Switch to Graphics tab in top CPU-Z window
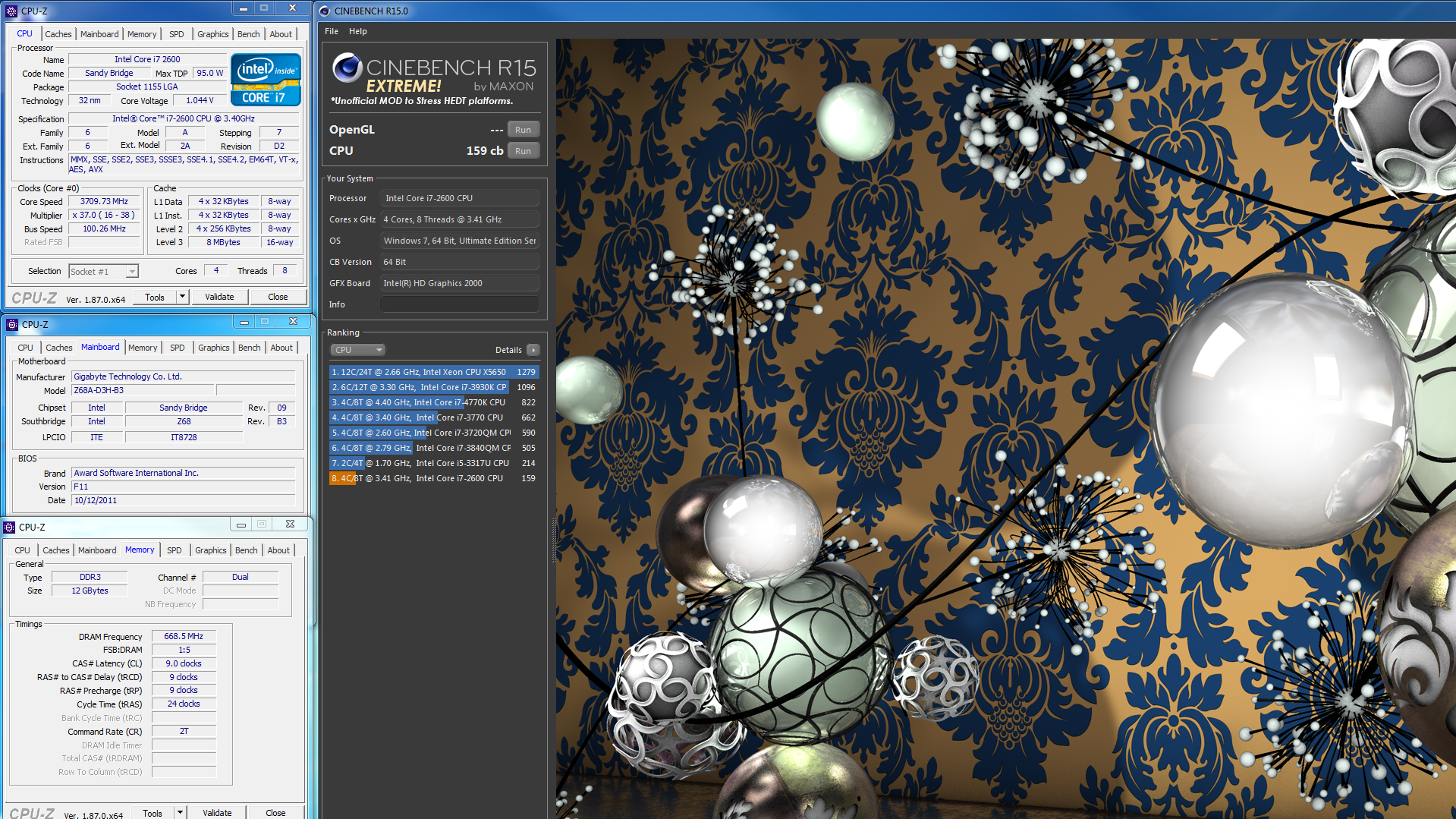This screenshot has width=1456, height=819. (213, 34)
